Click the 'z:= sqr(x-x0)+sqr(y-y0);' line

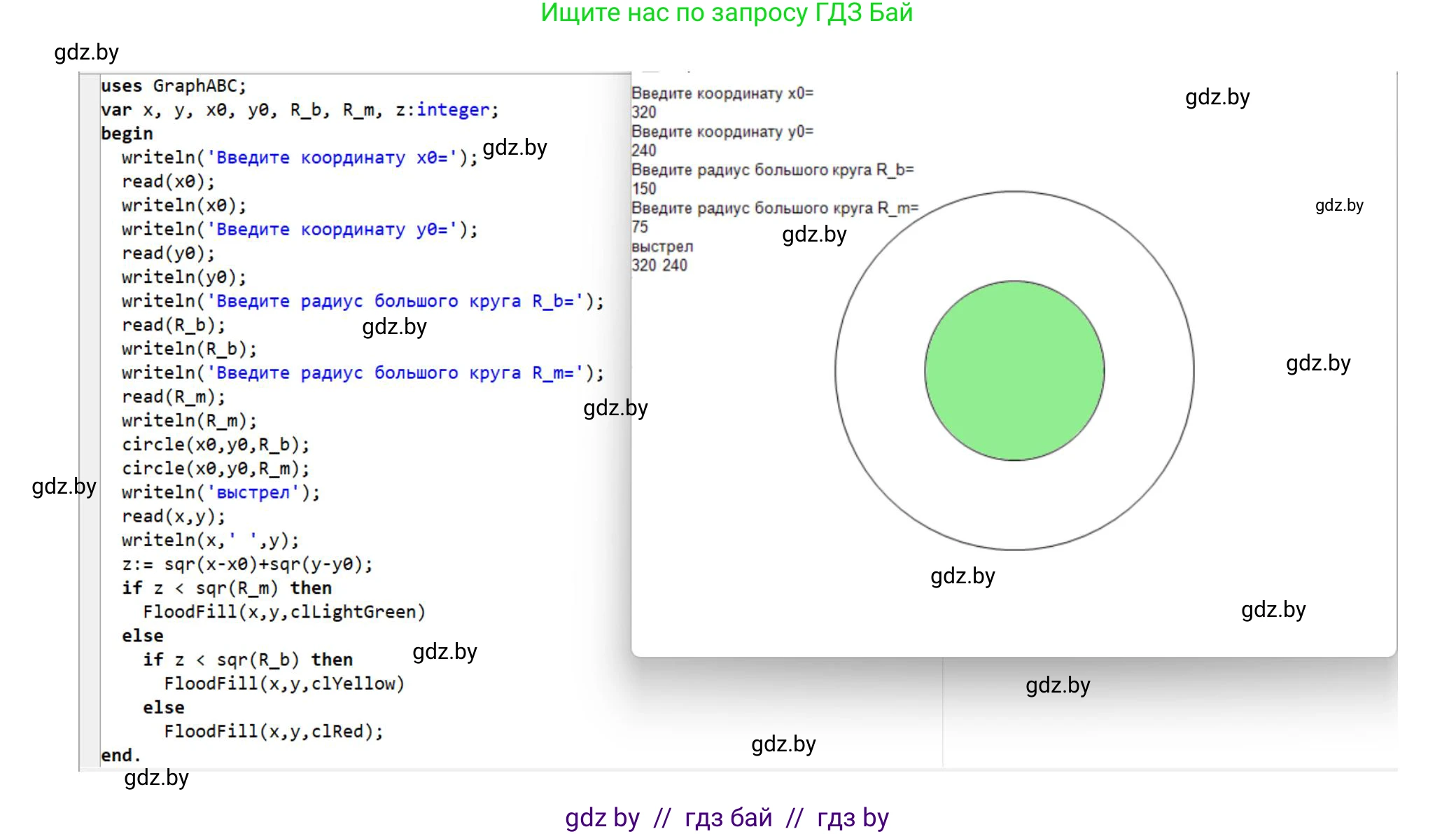[x=246, y=564]
